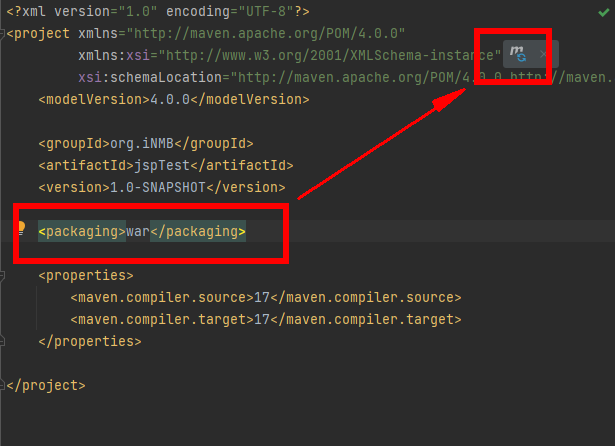Click the opening packaging tag
Viewport: 615px width, 446px height.
tap(82, 231)
